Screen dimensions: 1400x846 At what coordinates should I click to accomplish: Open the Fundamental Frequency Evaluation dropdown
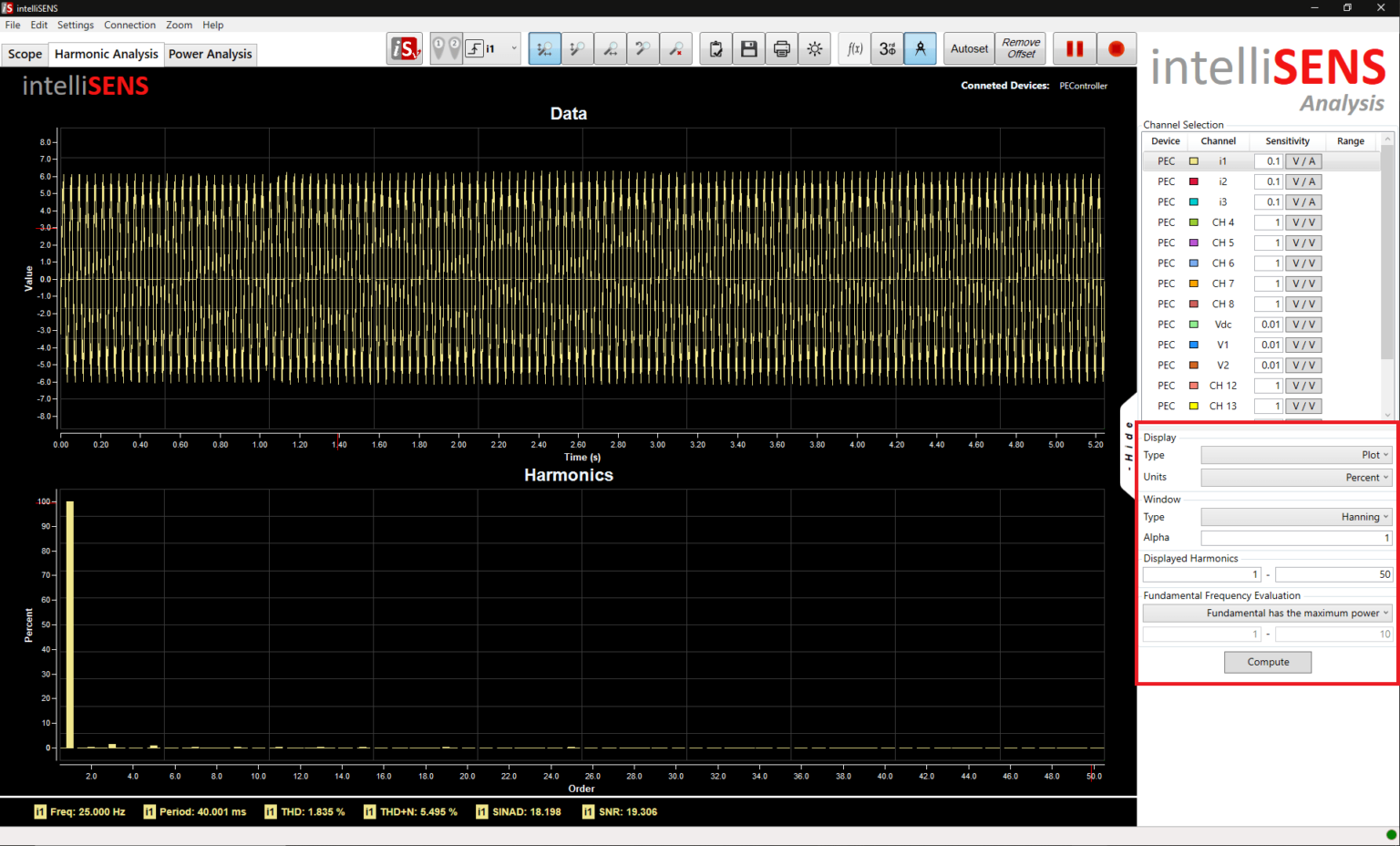(1267, 613)
